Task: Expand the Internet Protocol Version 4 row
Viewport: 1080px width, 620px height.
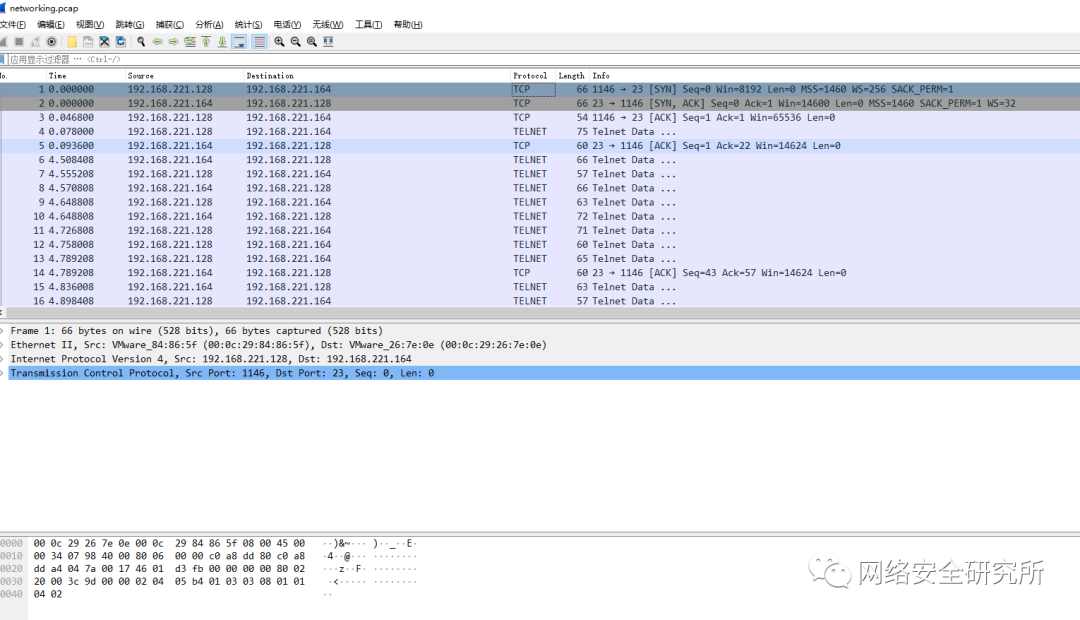Action: (x=6, y=358)
